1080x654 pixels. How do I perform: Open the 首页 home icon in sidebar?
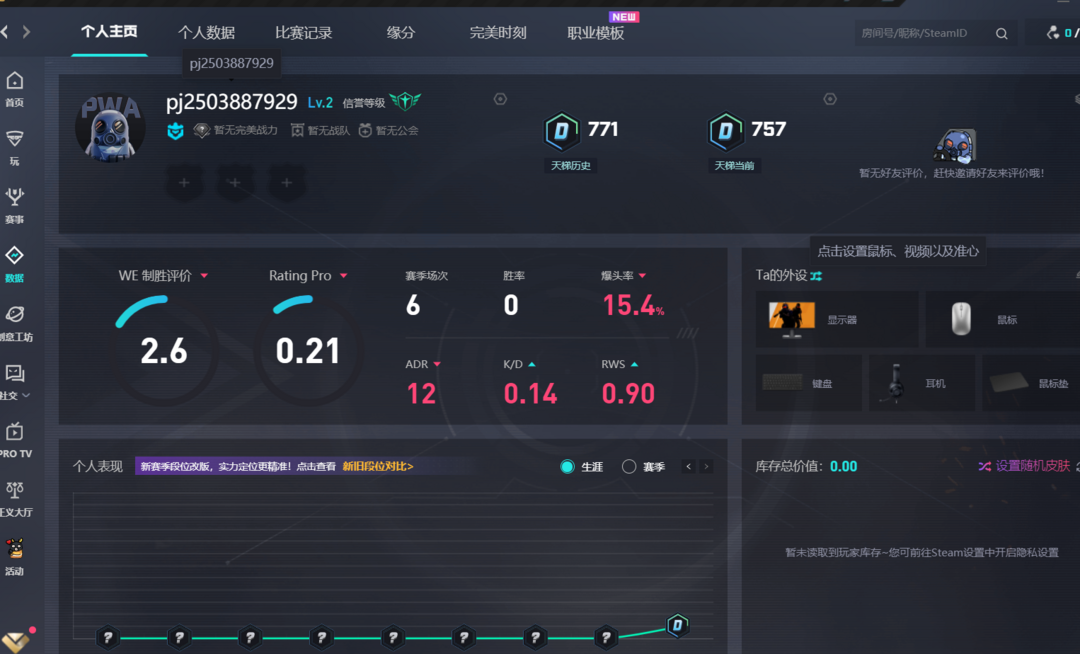pyautogui.click(x=14, y=82)
